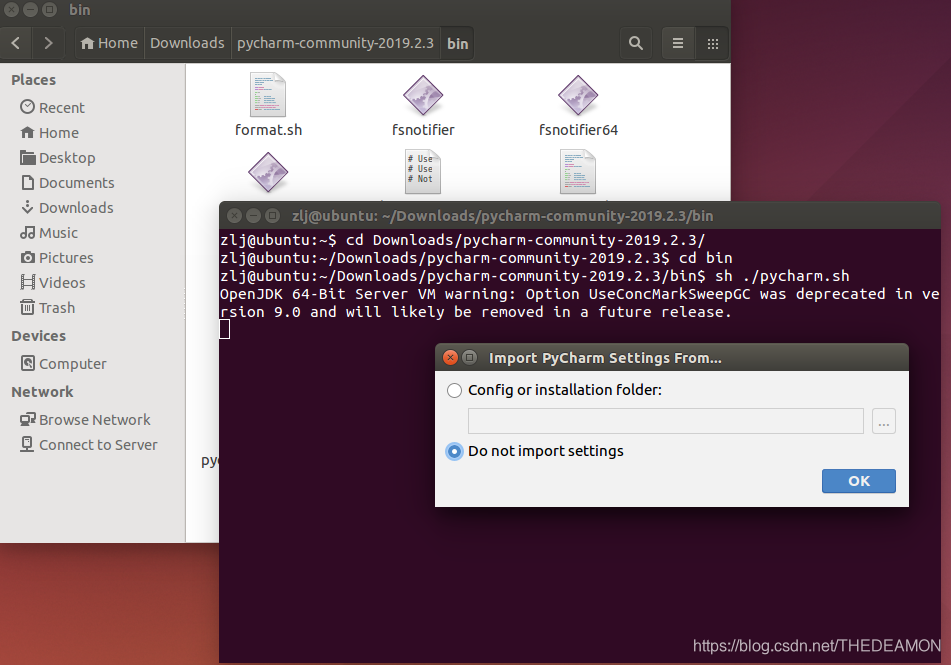Screen dimensions: 951x665
Task: Select Config or installation folder radio button
Action: [454, 390]
